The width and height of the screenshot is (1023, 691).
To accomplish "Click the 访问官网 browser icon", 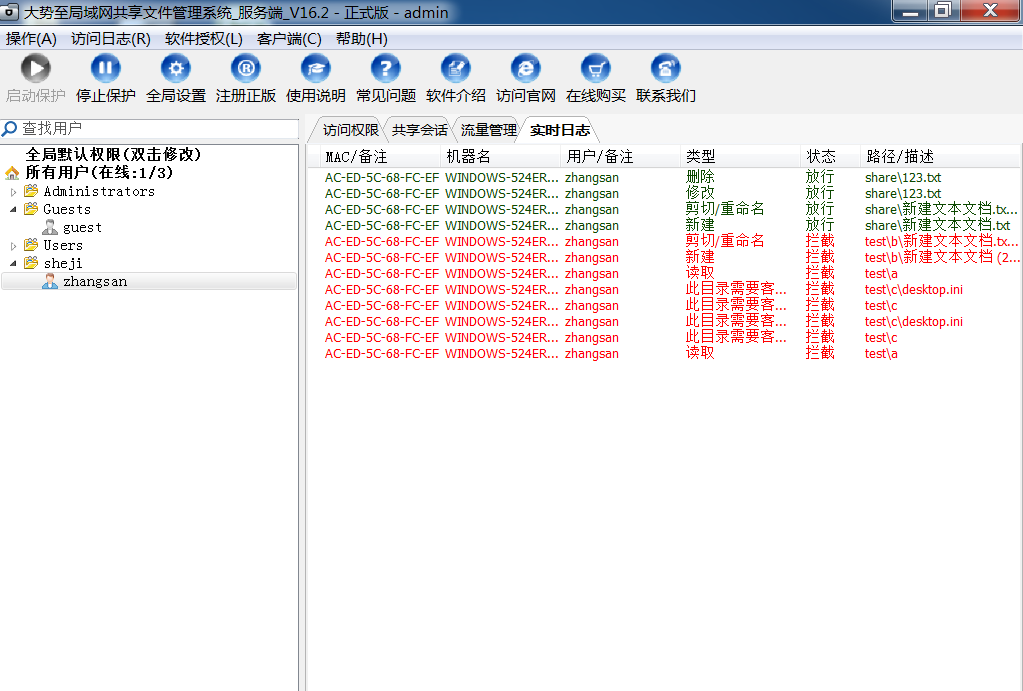I will click(x=525, y=69).
